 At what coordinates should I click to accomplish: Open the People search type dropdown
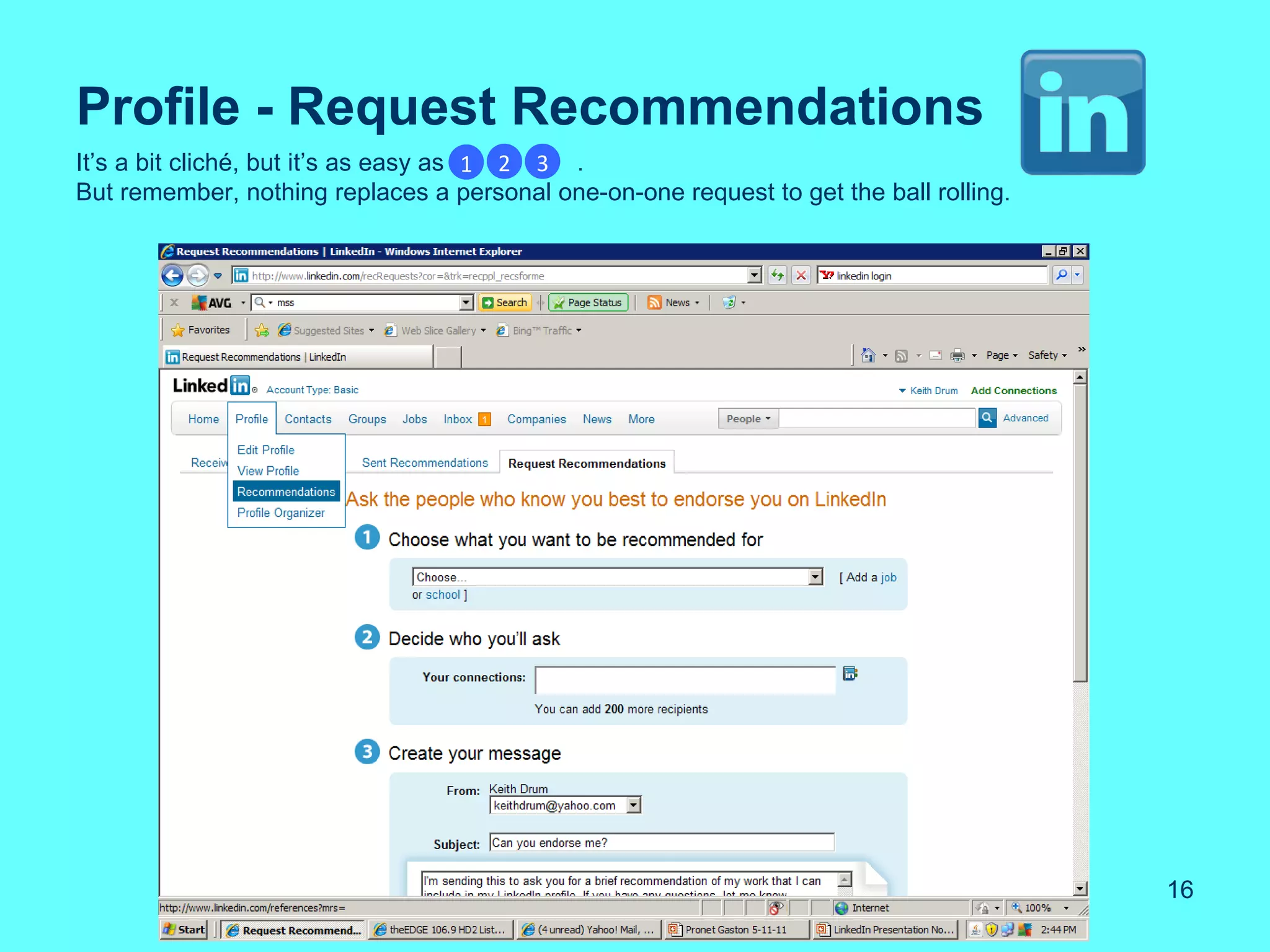pos(748,418)
